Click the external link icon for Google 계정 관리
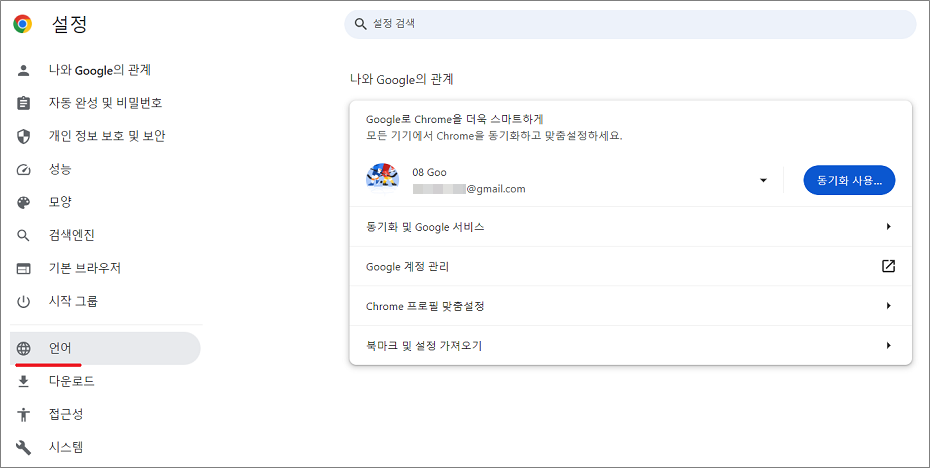 tap(888, 266)
